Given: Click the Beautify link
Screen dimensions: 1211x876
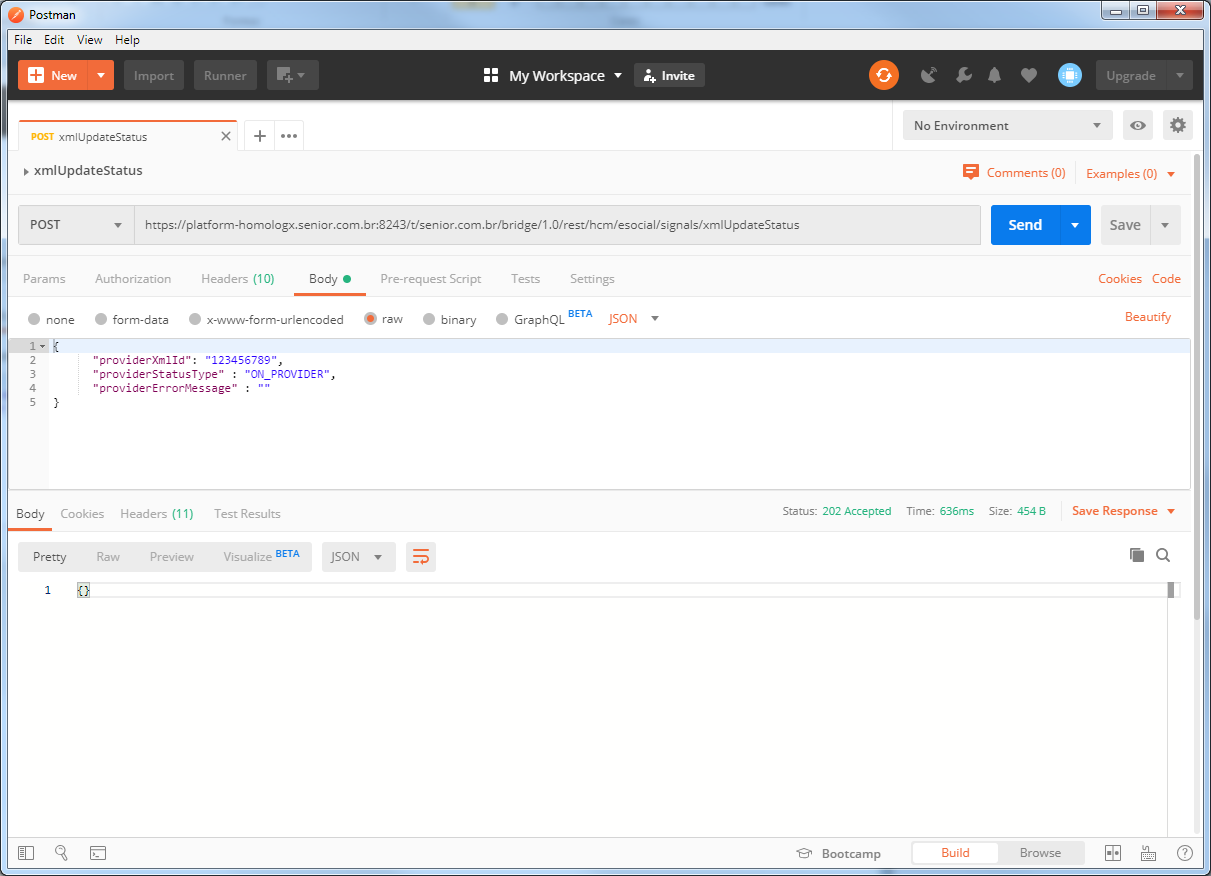Looking at the screenshot, I should (x=1148, y=317).
